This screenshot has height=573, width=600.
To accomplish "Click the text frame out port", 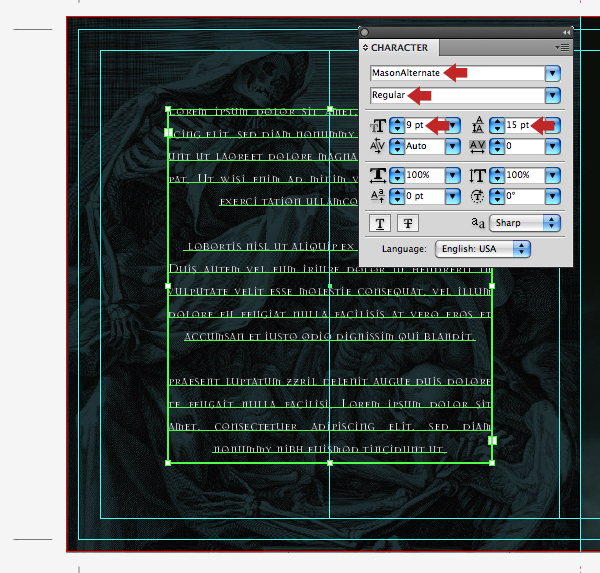I will (492, 441).
